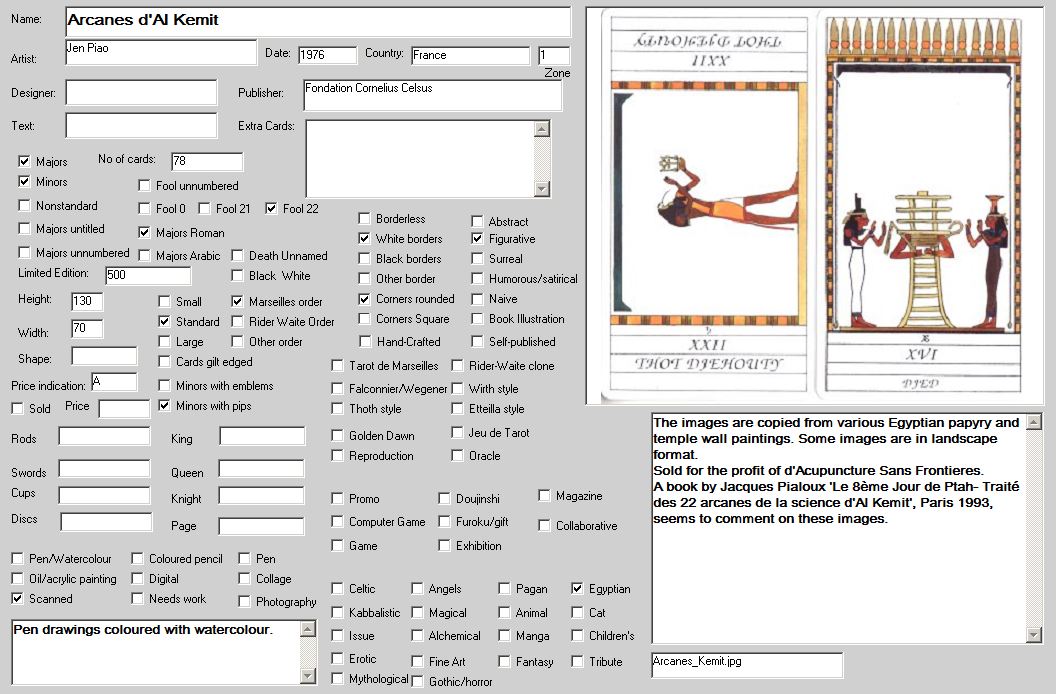
Task: Click down arrow of the pen drawings notes
Action: coord(308,676)
